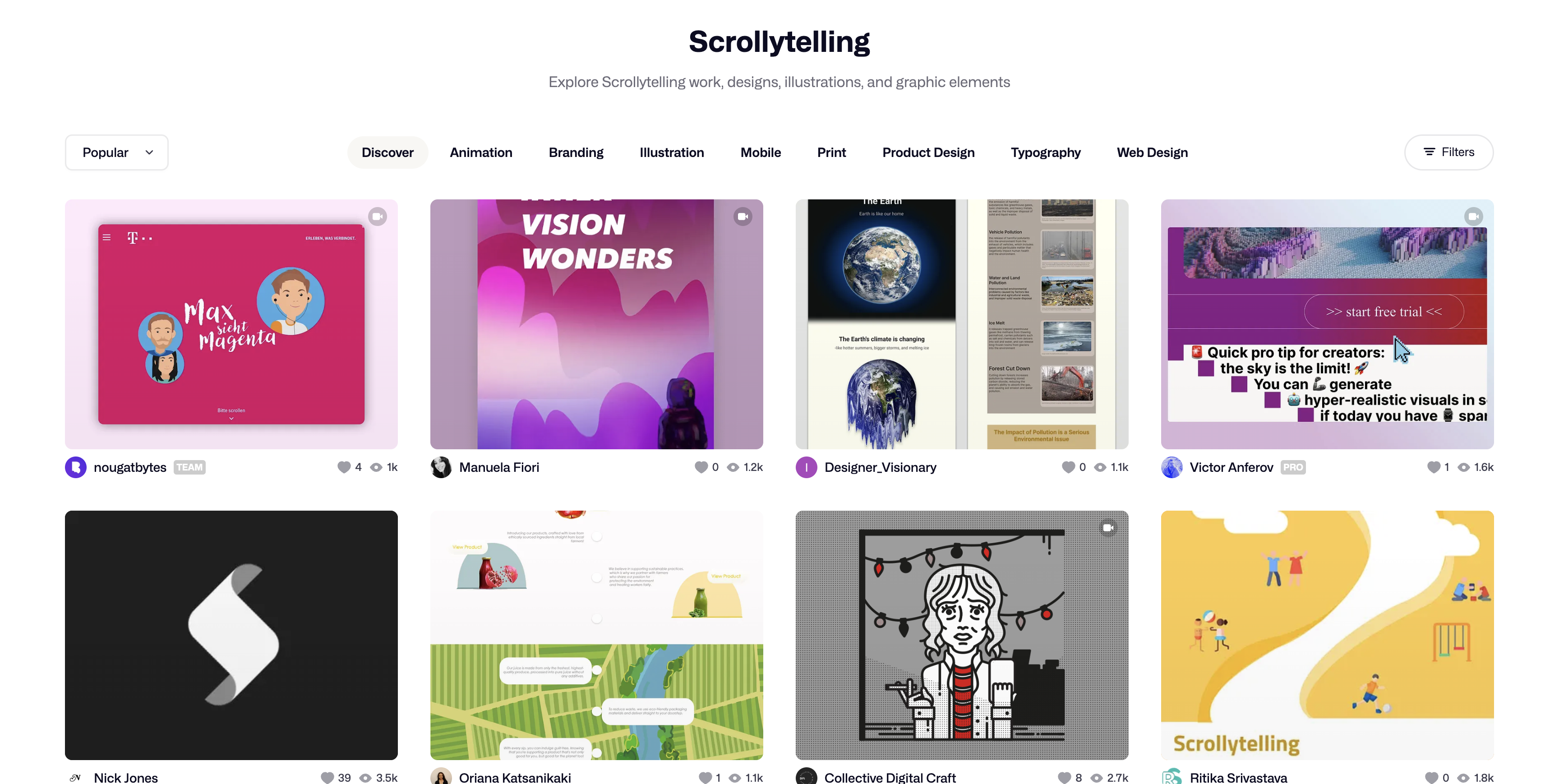Click video badge on start free trial shot
Viewport: 1559px width, 784px height.
click(1473, 217)
